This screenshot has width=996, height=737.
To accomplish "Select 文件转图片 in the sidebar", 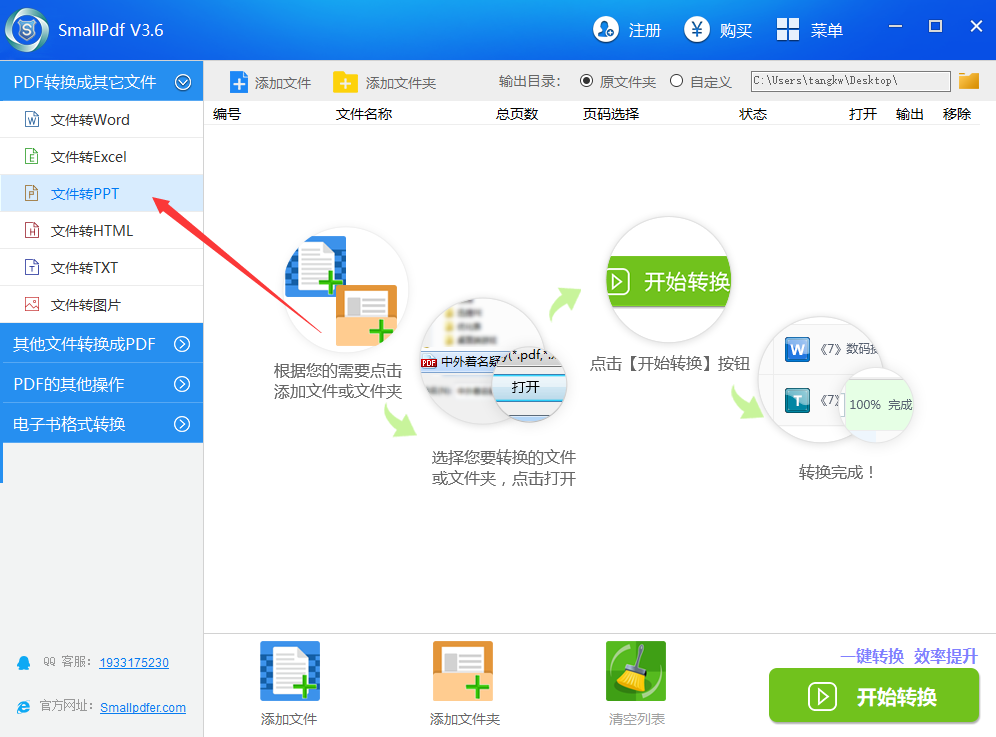I will [102, 305].
